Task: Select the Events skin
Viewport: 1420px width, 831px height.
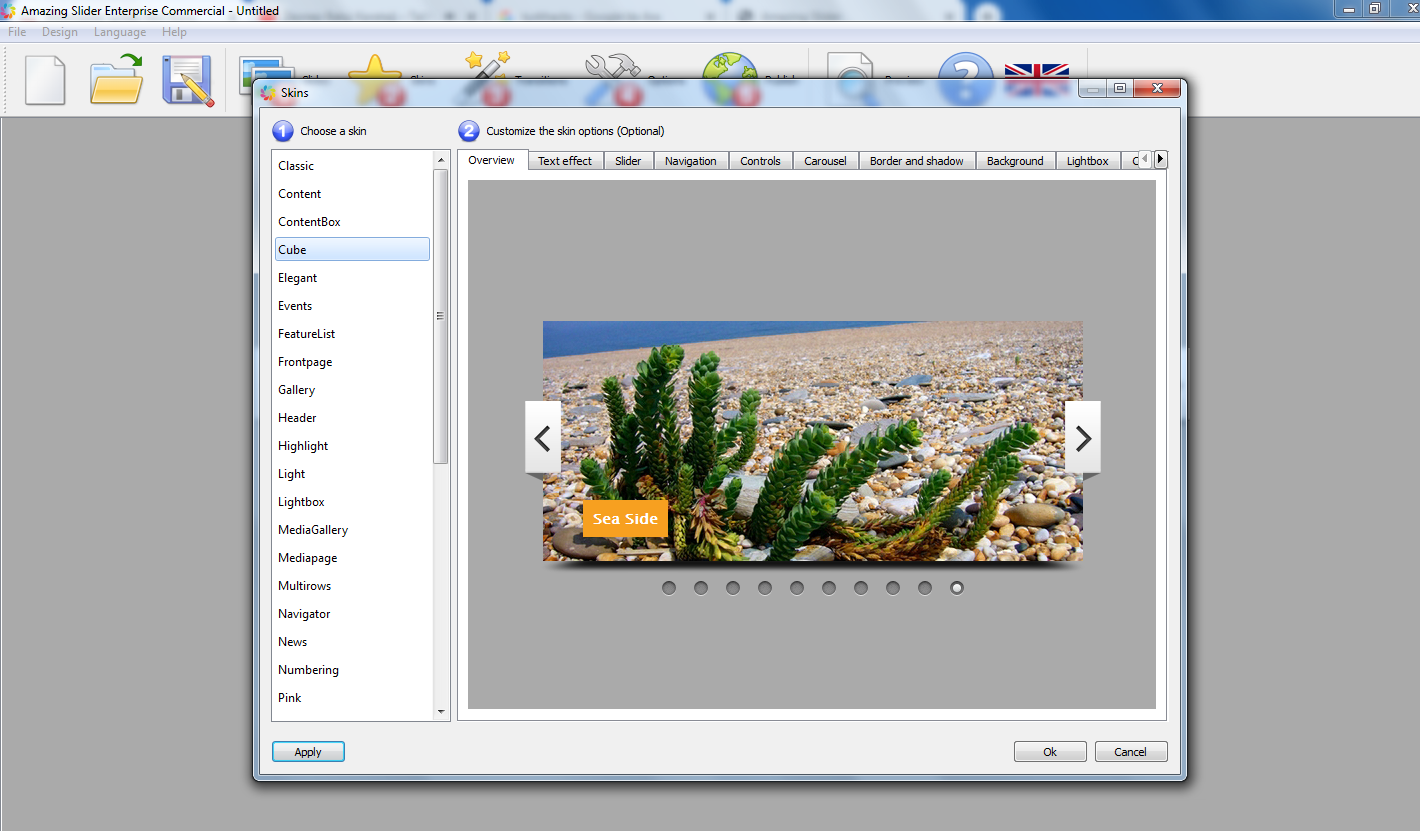Action: [x=353, y=306]
